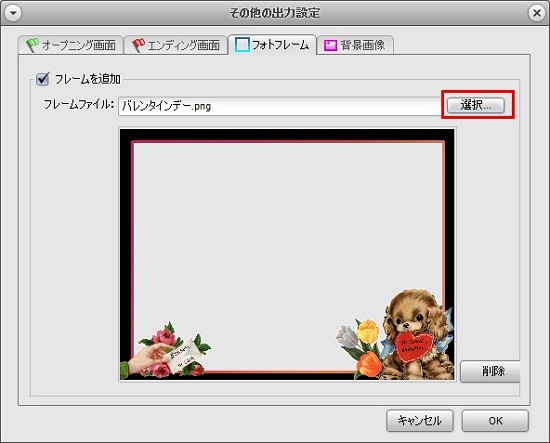The image size is (550, 443).
Task: Click the 選択... button for frame file
Action: tap(476, 105)
